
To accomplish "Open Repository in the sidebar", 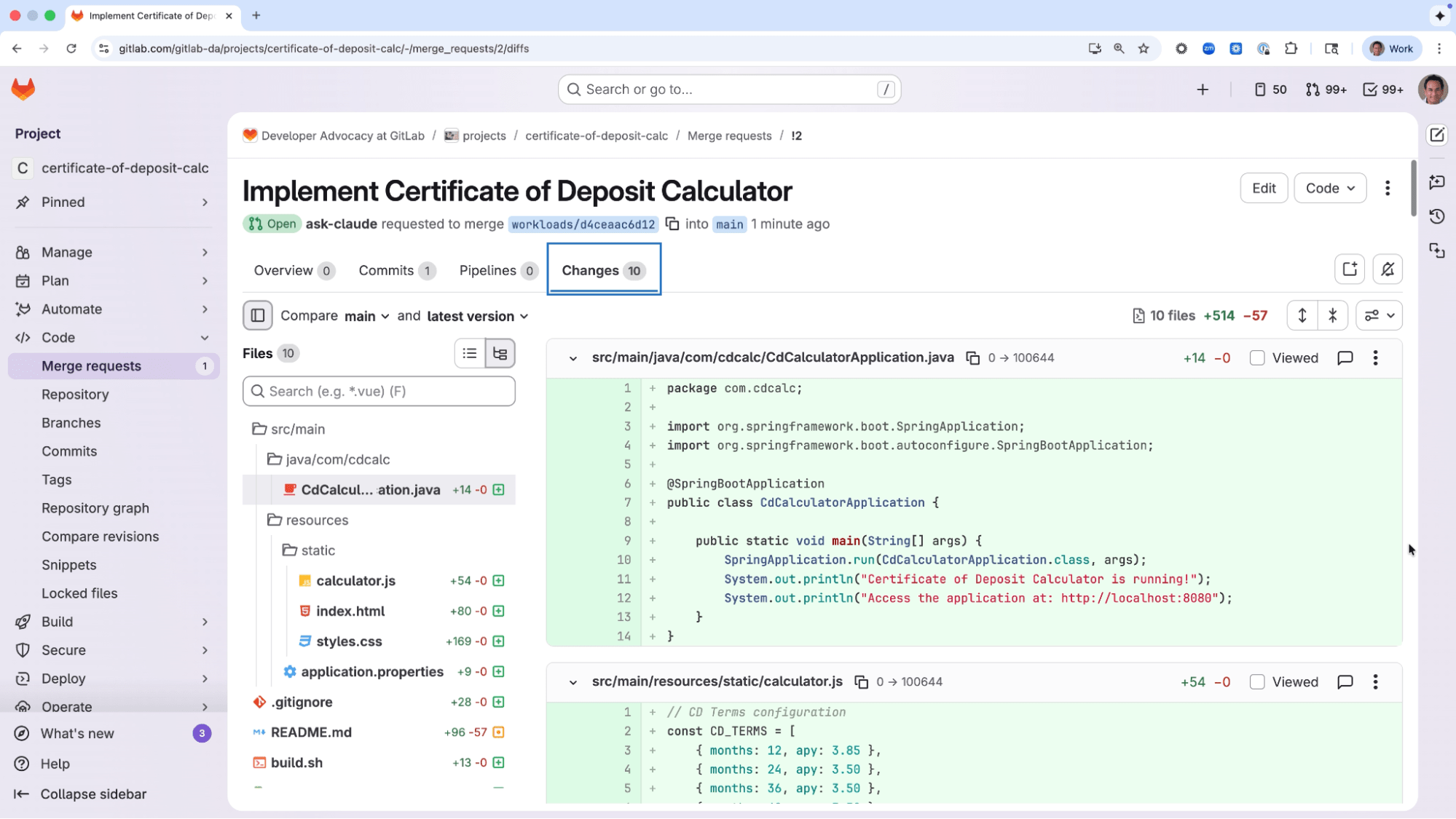I will pyautogui.click(x=75, y=395).
